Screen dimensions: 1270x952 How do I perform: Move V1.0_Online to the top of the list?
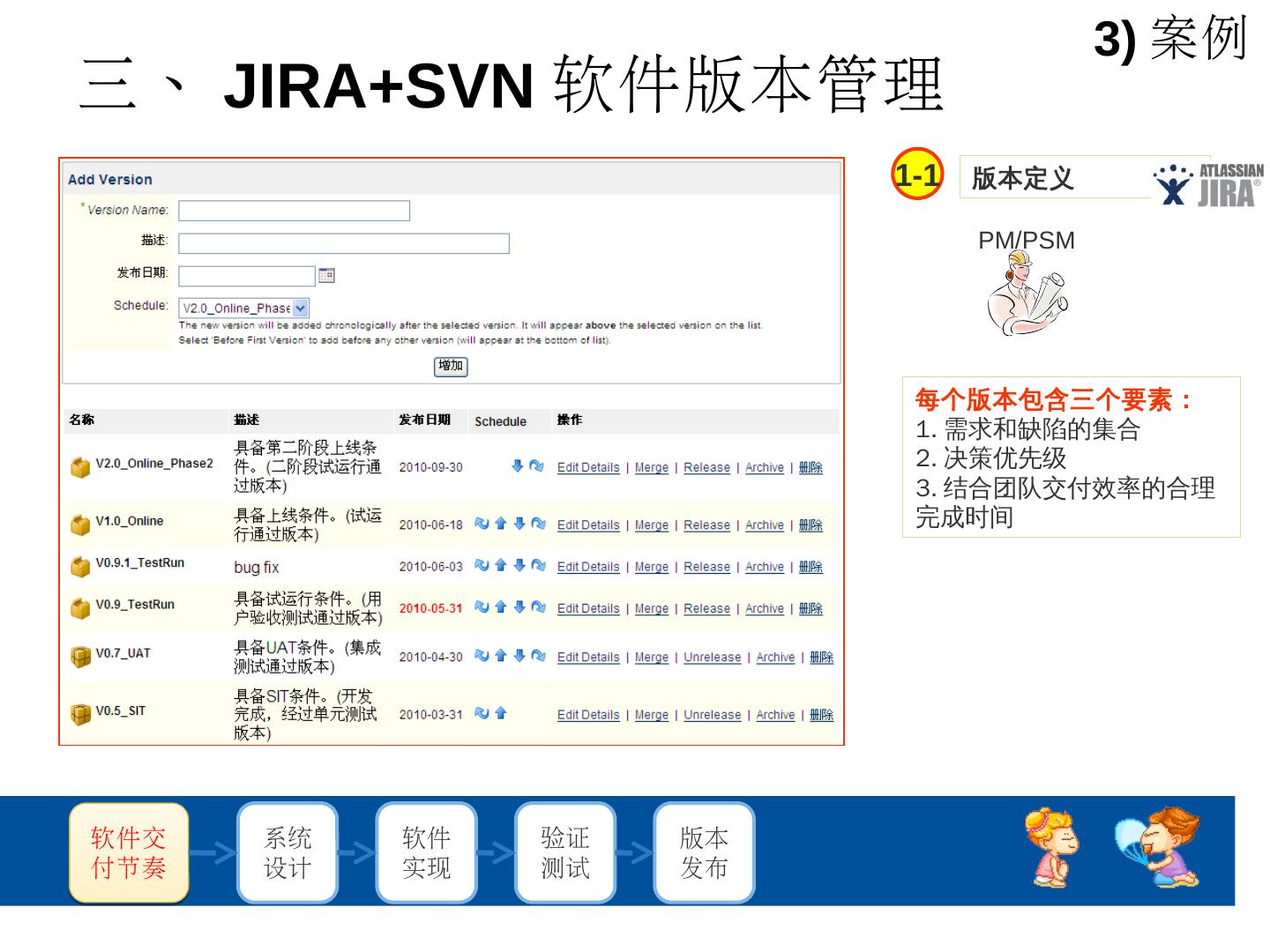click(482, 524)
